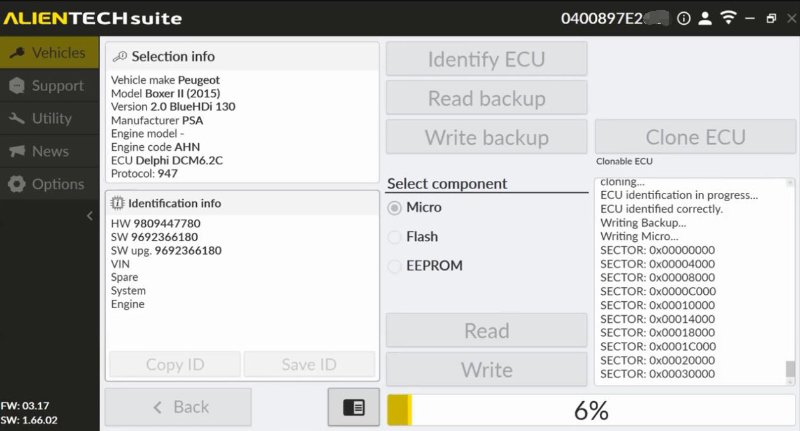Select the Vehicles wrench icon
800x431 pixels.
pyautogui.click(x=17, y=53)
